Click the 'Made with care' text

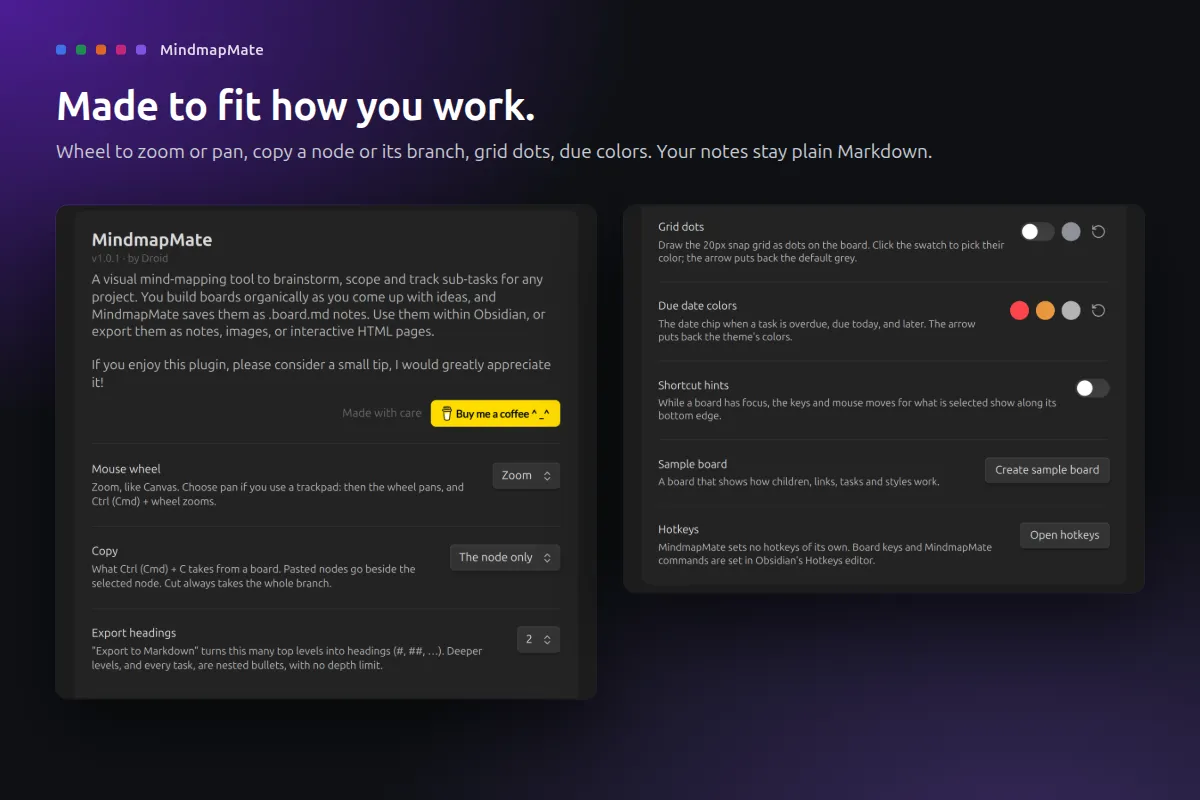382,413
